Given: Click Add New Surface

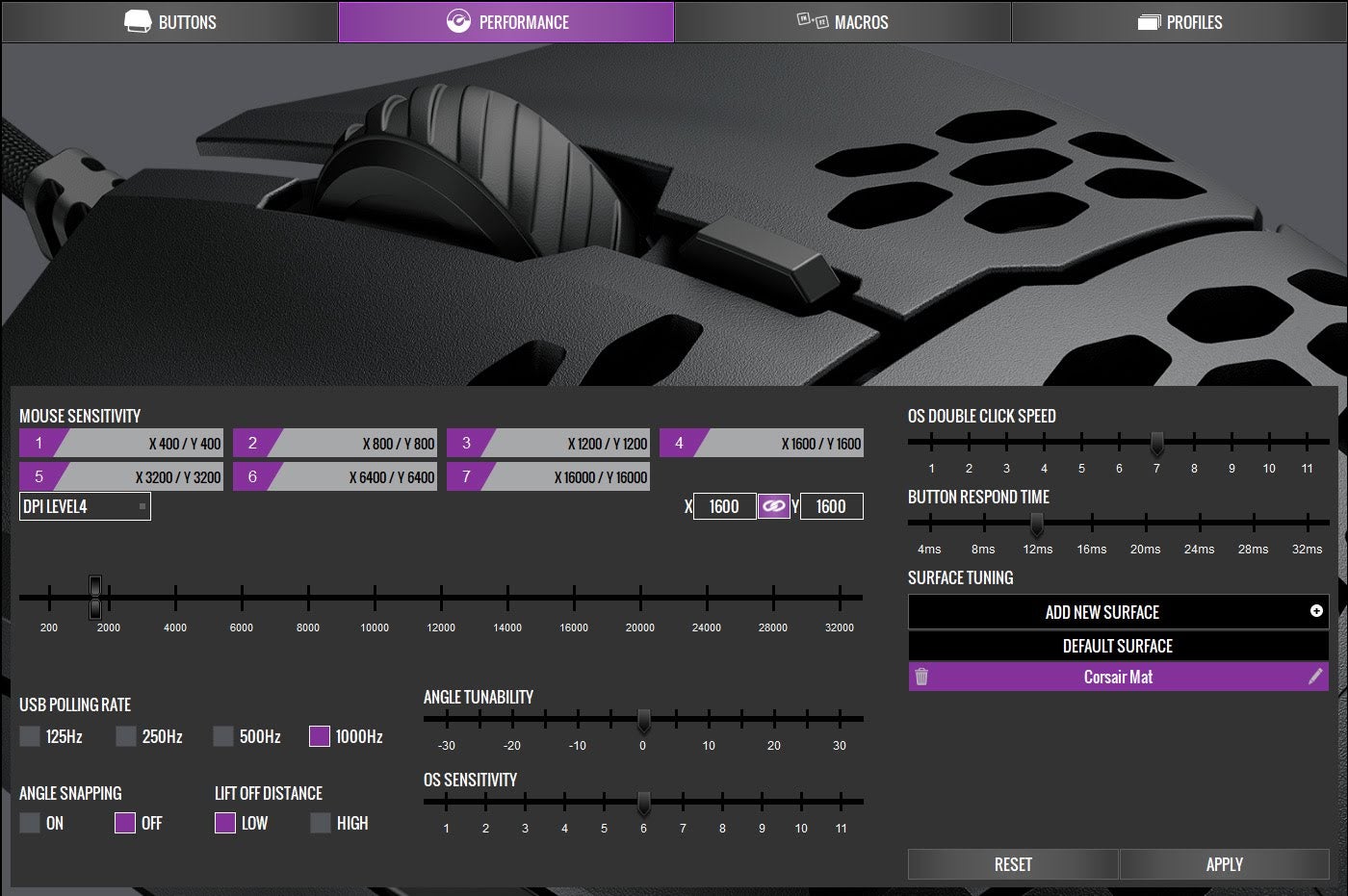Looking at the screenshot, I should (1118, 611).
